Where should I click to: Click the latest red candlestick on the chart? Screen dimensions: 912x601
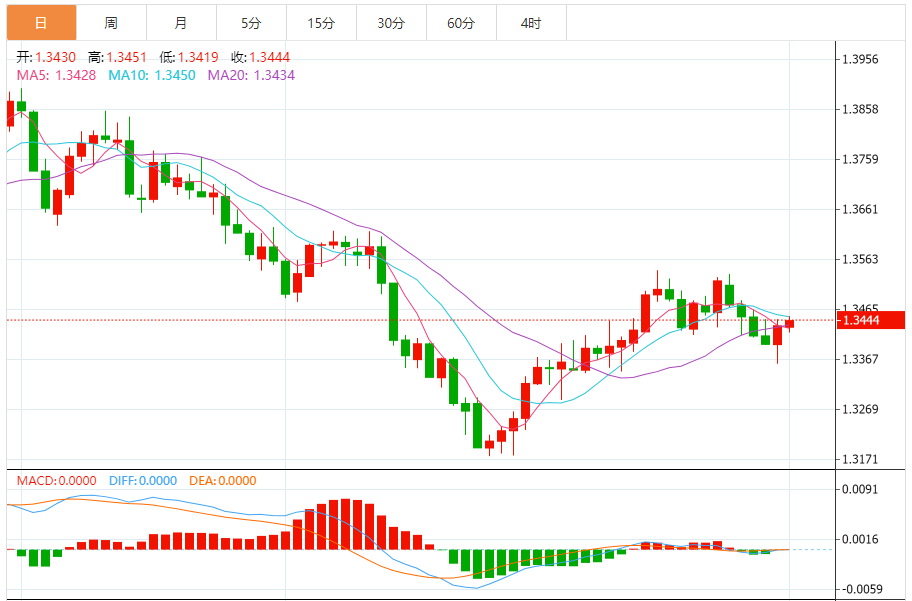click(789, 323)
